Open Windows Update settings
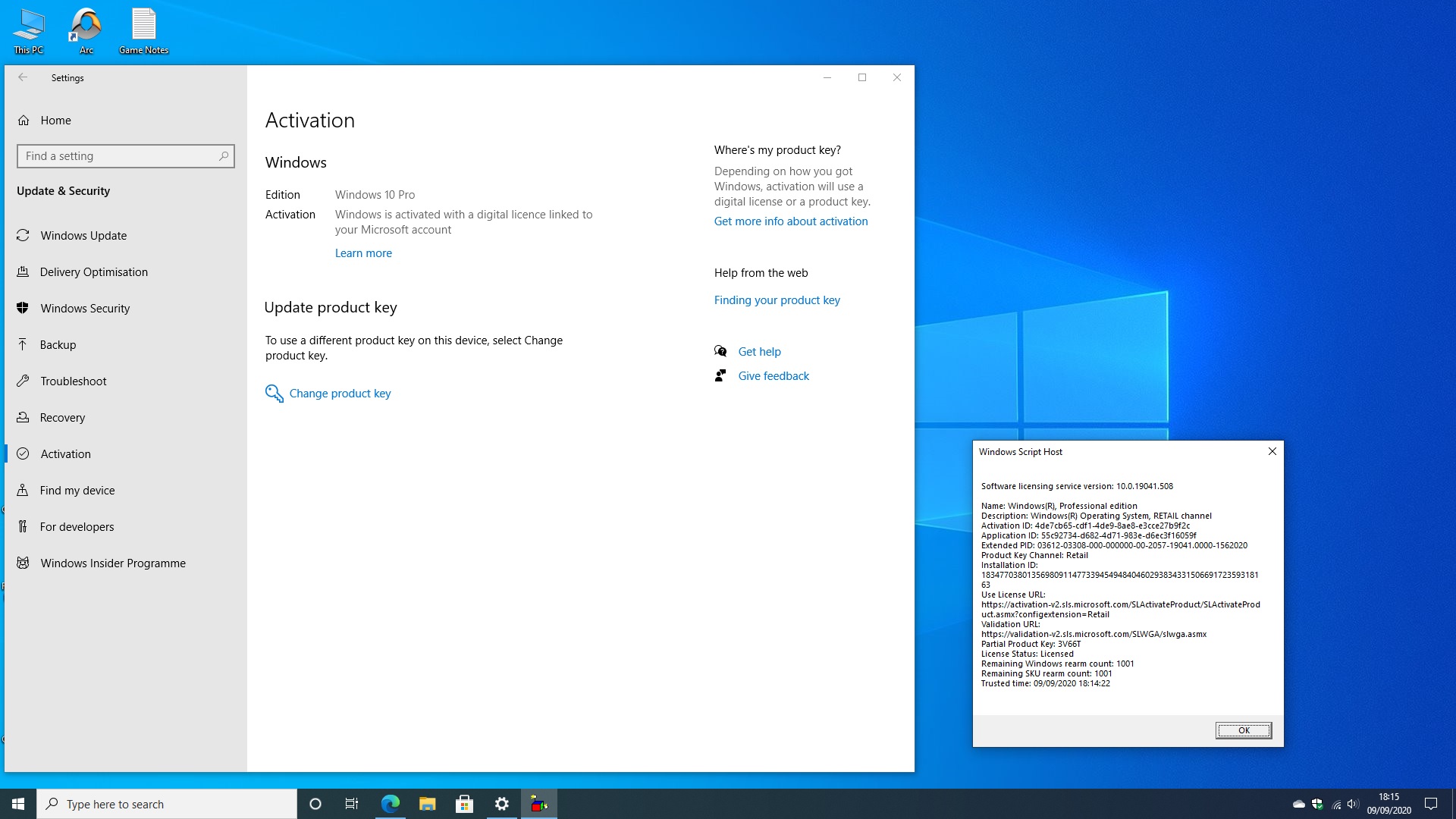 click(x=83, y=235)
